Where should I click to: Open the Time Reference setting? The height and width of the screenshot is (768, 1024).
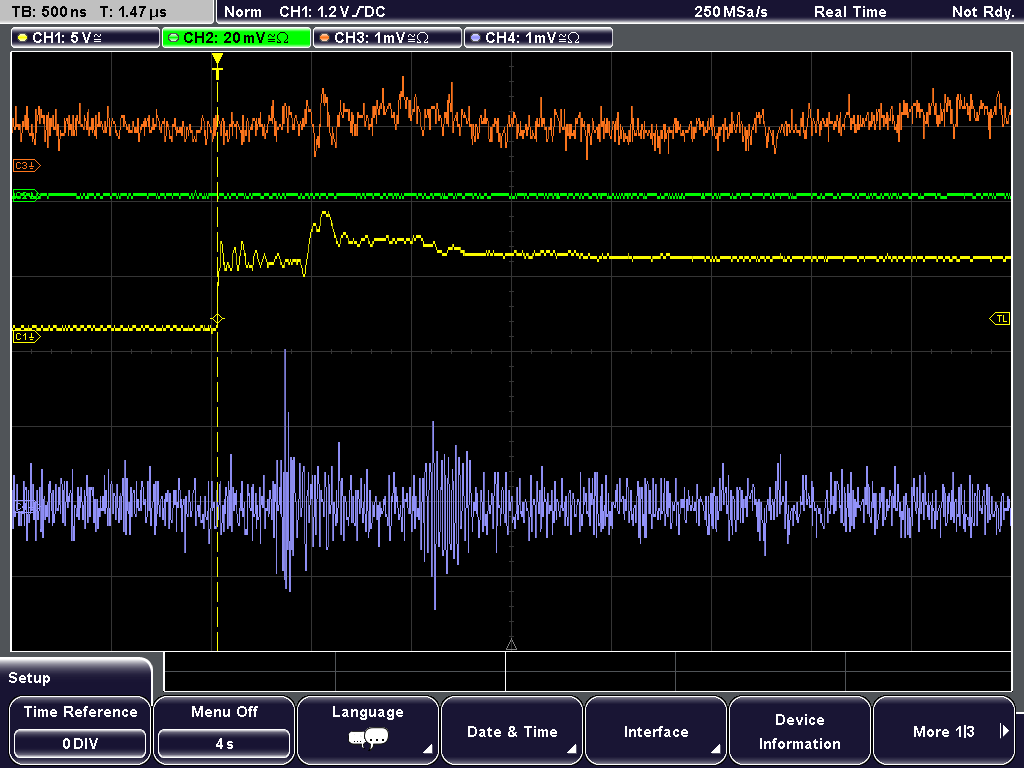pos(80,729)
